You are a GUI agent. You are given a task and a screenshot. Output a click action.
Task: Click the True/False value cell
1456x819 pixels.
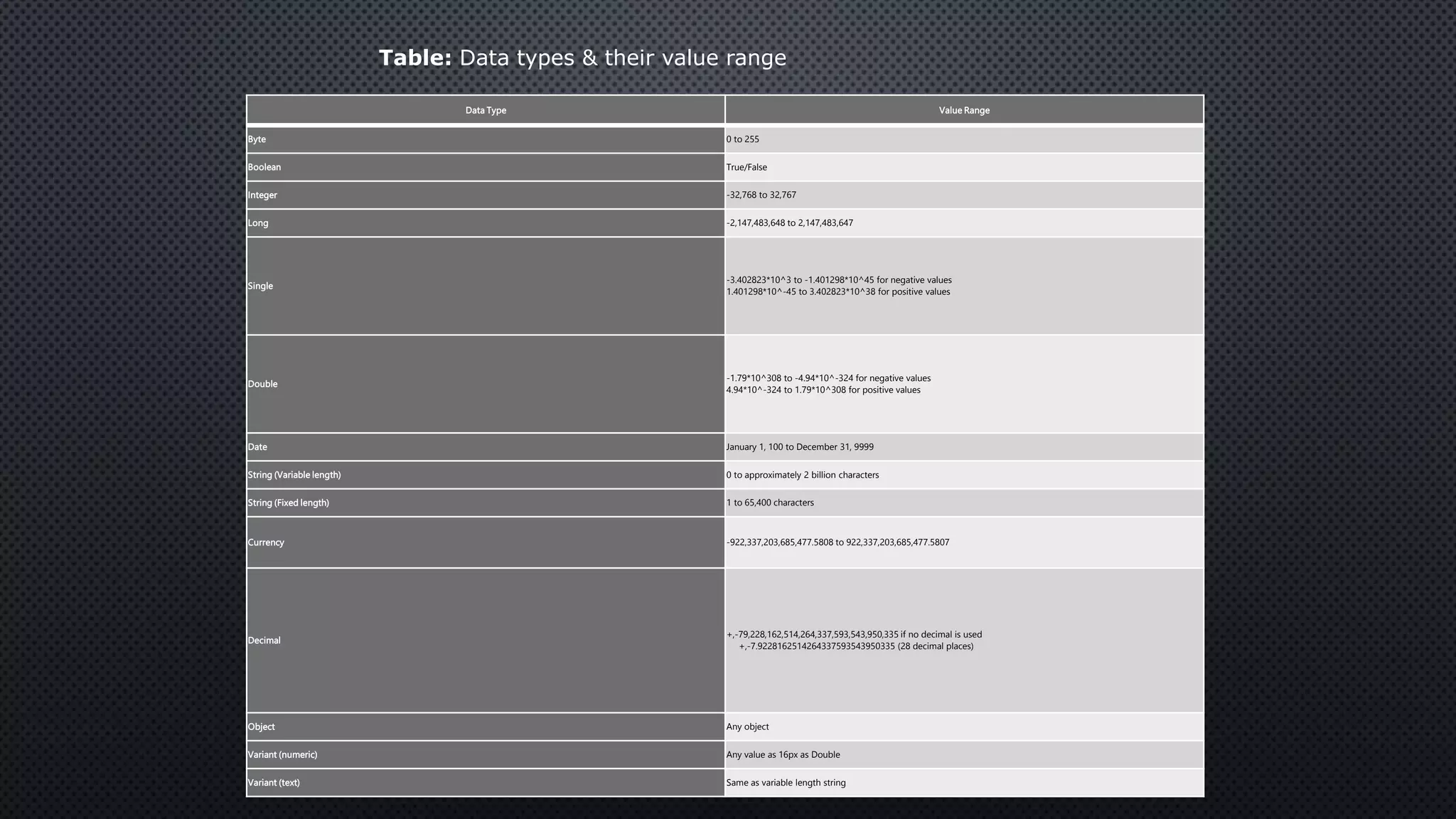(x=746, y=167)
